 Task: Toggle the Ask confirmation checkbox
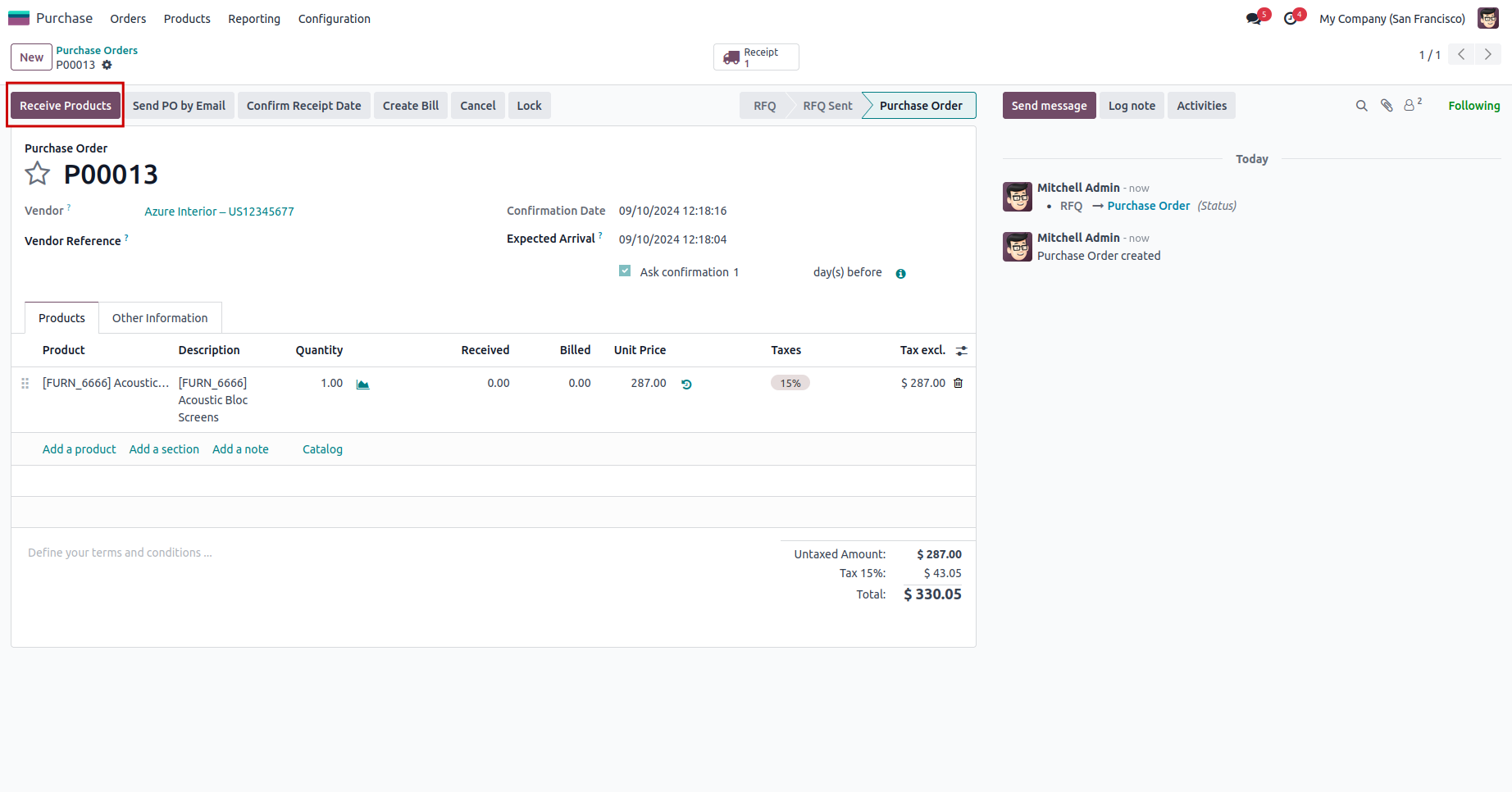(625, 271)
